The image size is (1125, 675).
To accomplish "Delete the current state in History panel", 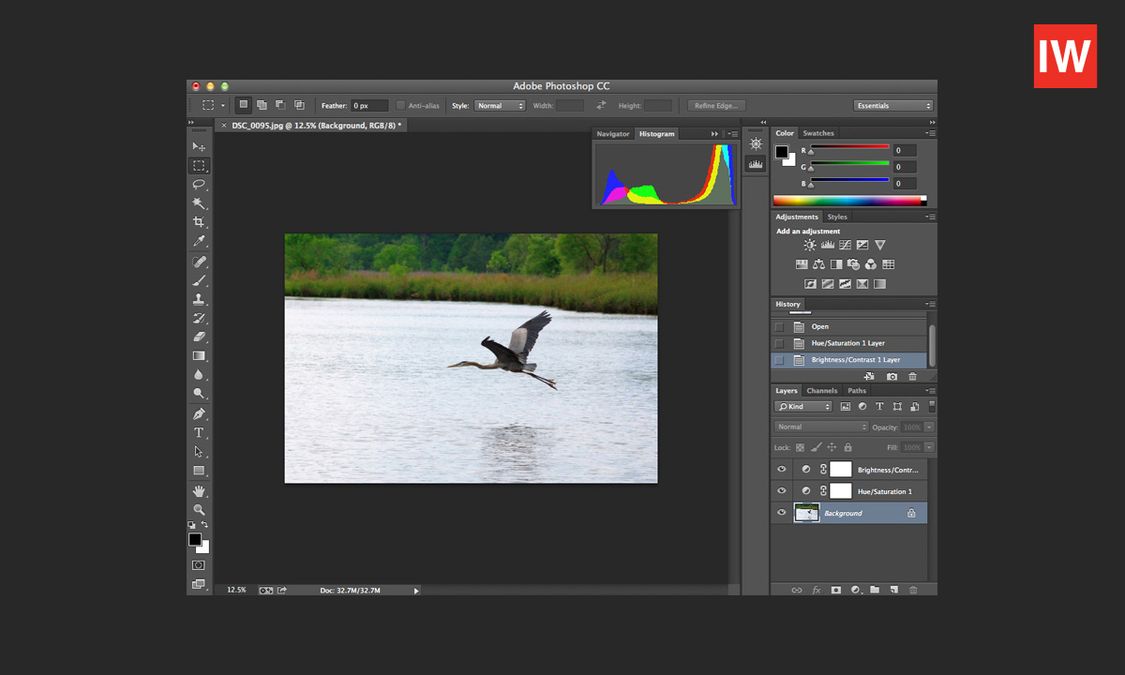I will [913, 377].
